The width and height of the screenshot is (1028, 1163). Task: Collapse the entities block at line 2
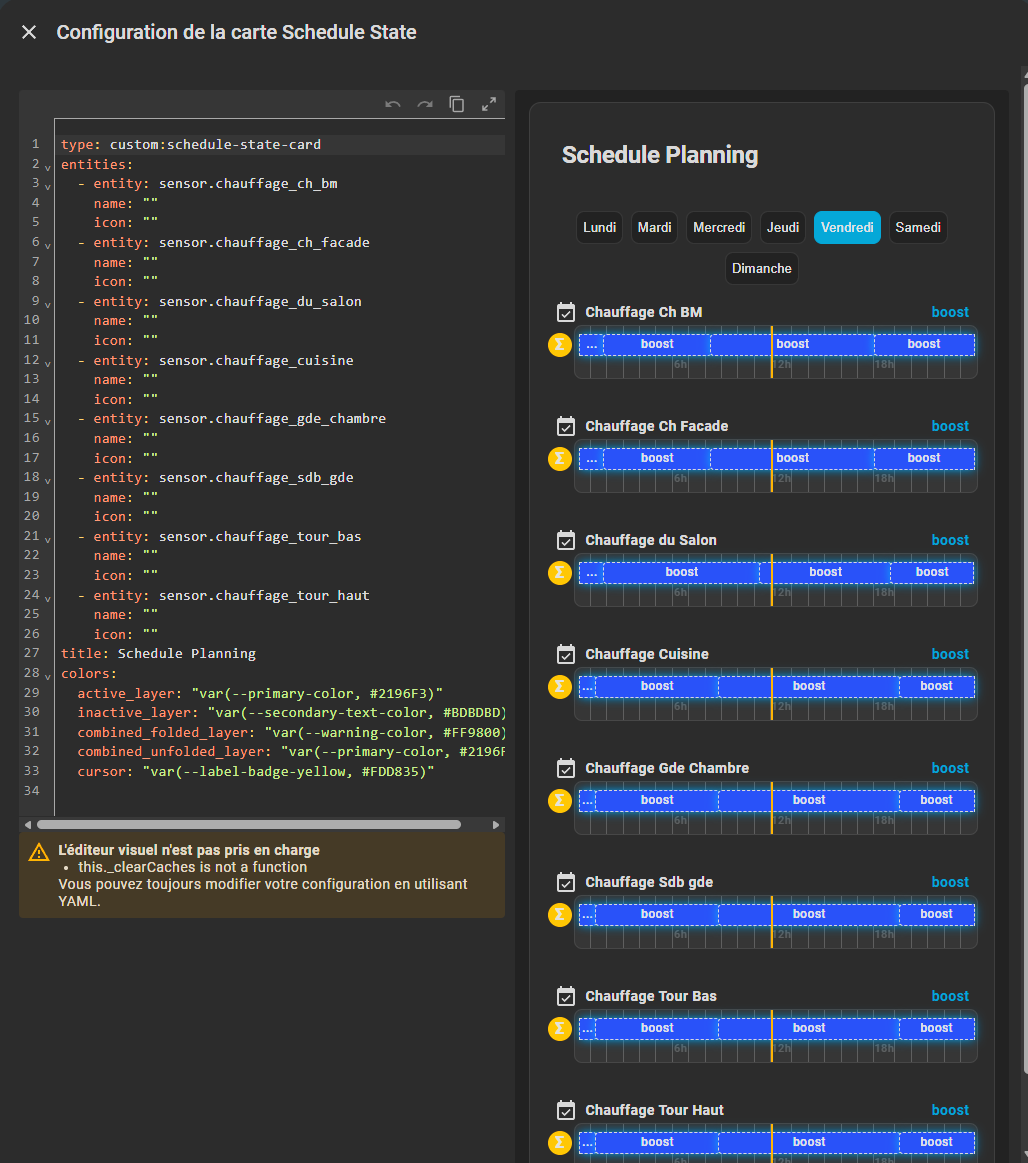47,166
